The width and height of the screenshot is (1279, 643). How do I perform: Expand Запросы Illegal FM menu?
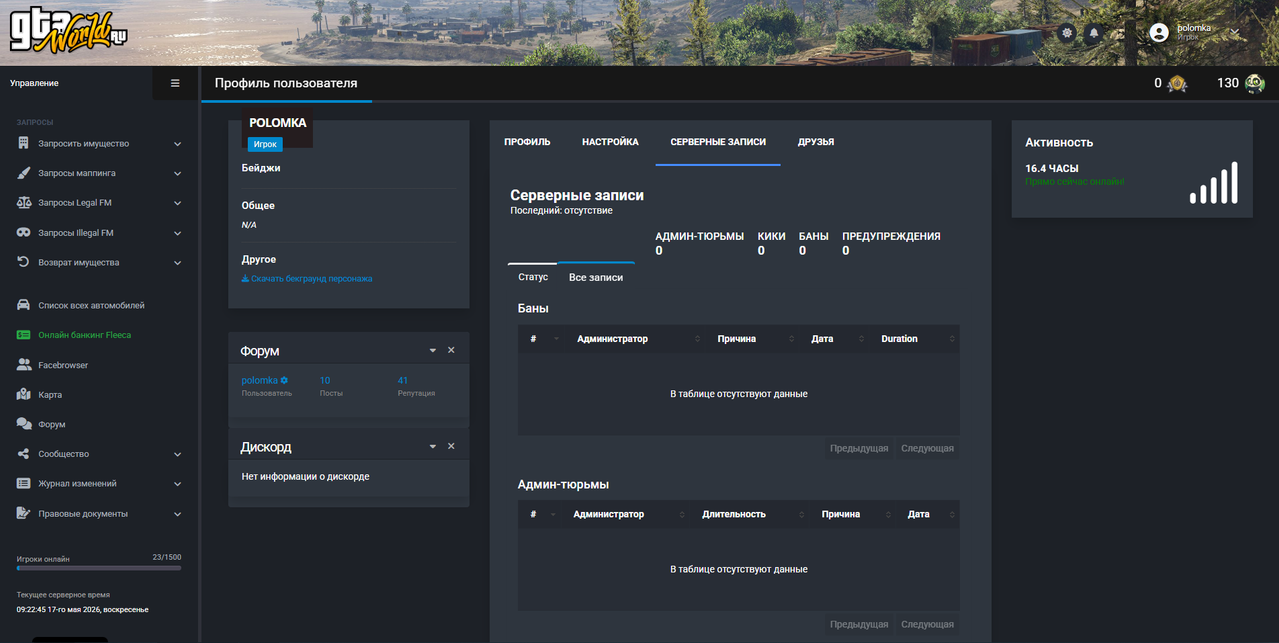[178, 234]
